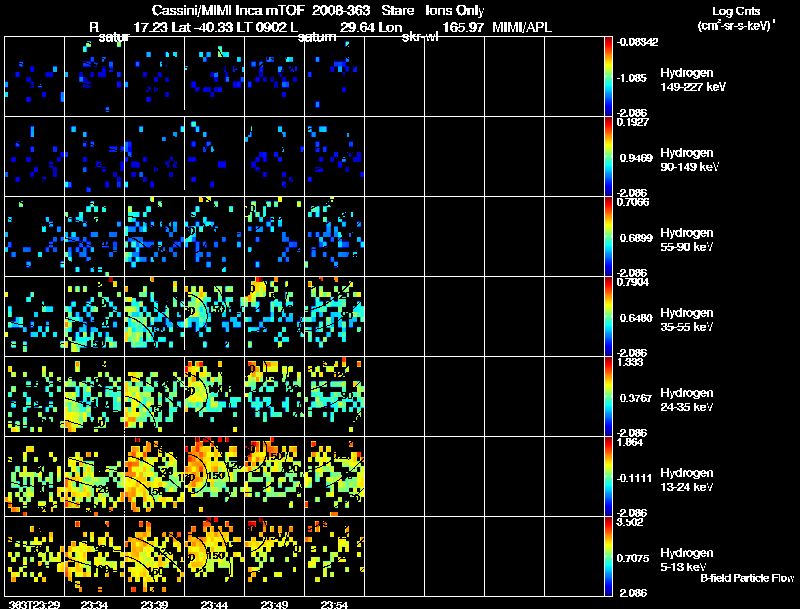Click the '29.64 Lon' header value
Screen dimensions: 800x609
coord(371,28)
